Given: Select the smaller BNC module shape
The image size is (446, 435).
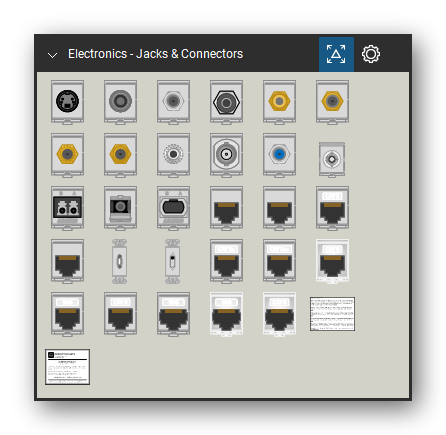Looking at the screenshot, I should pos(332,159).
